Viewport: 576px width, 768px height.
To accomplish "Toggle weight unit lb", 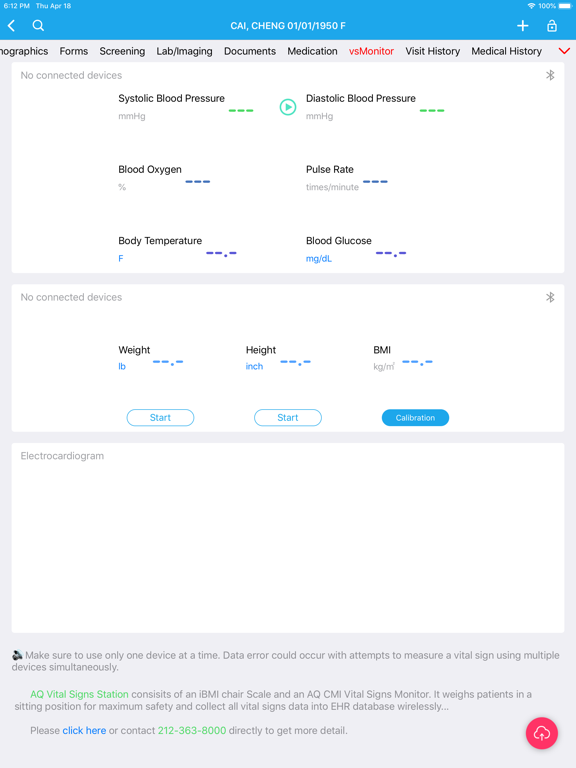I will 122,366.
